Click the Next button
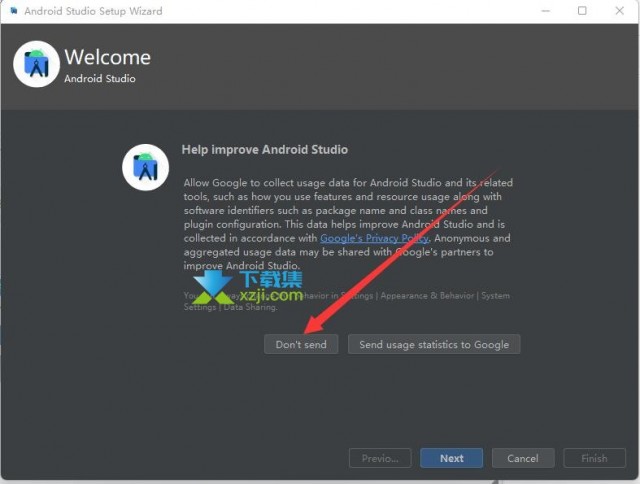The width and height of the screenshot is (640, 484). (451, 458)
